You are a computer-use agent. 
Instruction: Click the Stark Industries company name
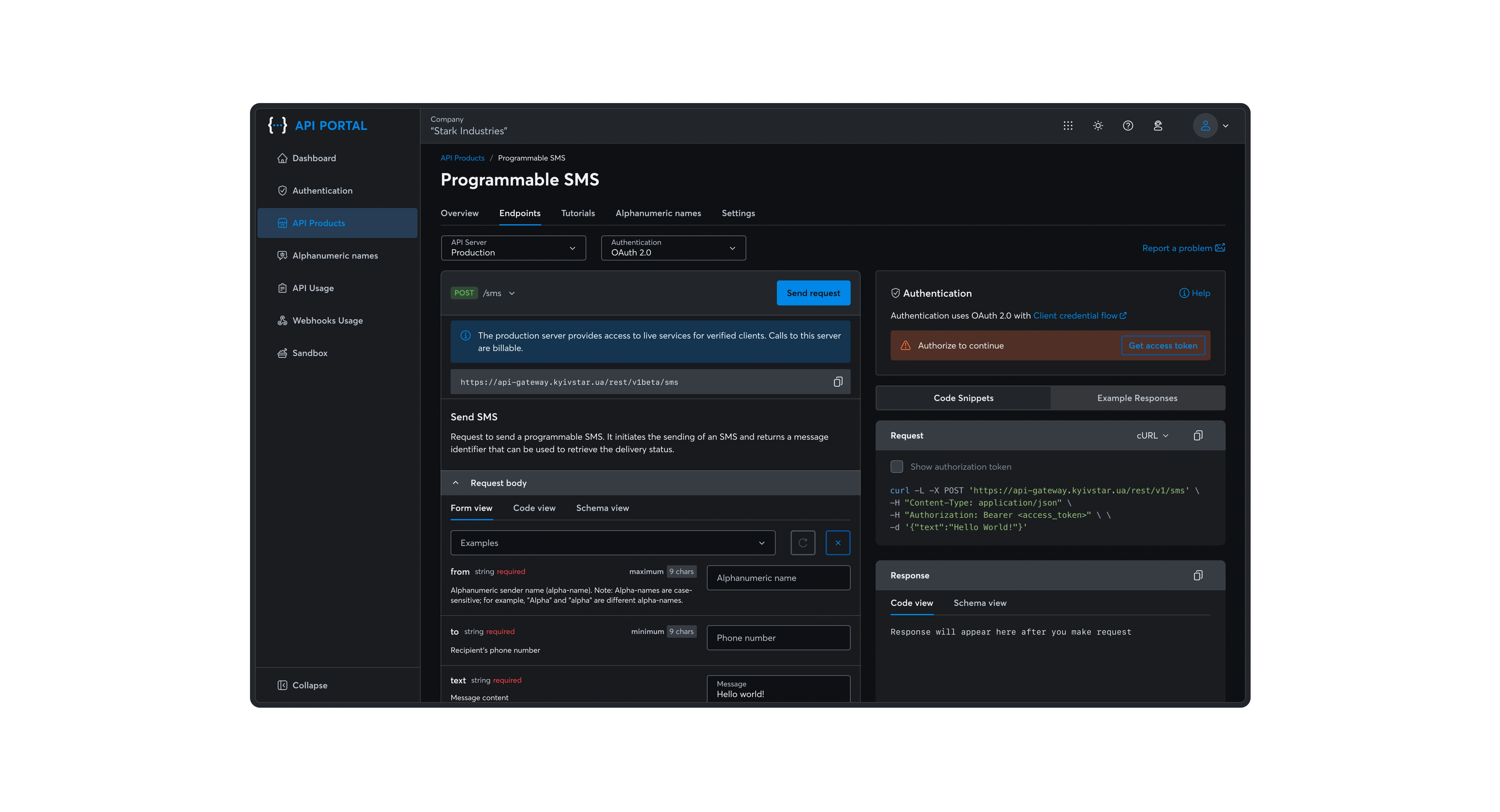tap(469, 131)
